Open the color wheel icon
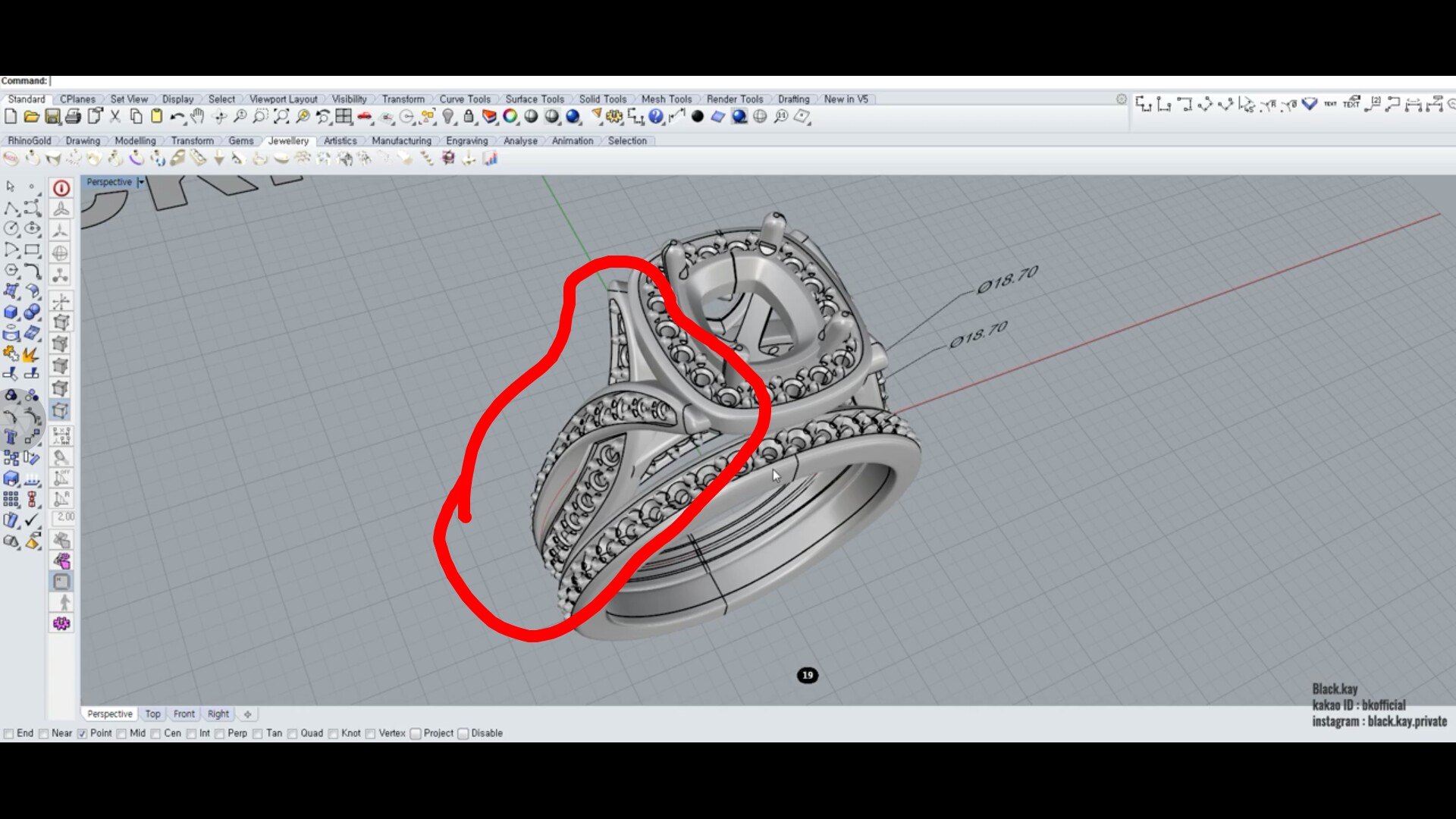Viewport: 1456px width, 819px height. [510, 117]
